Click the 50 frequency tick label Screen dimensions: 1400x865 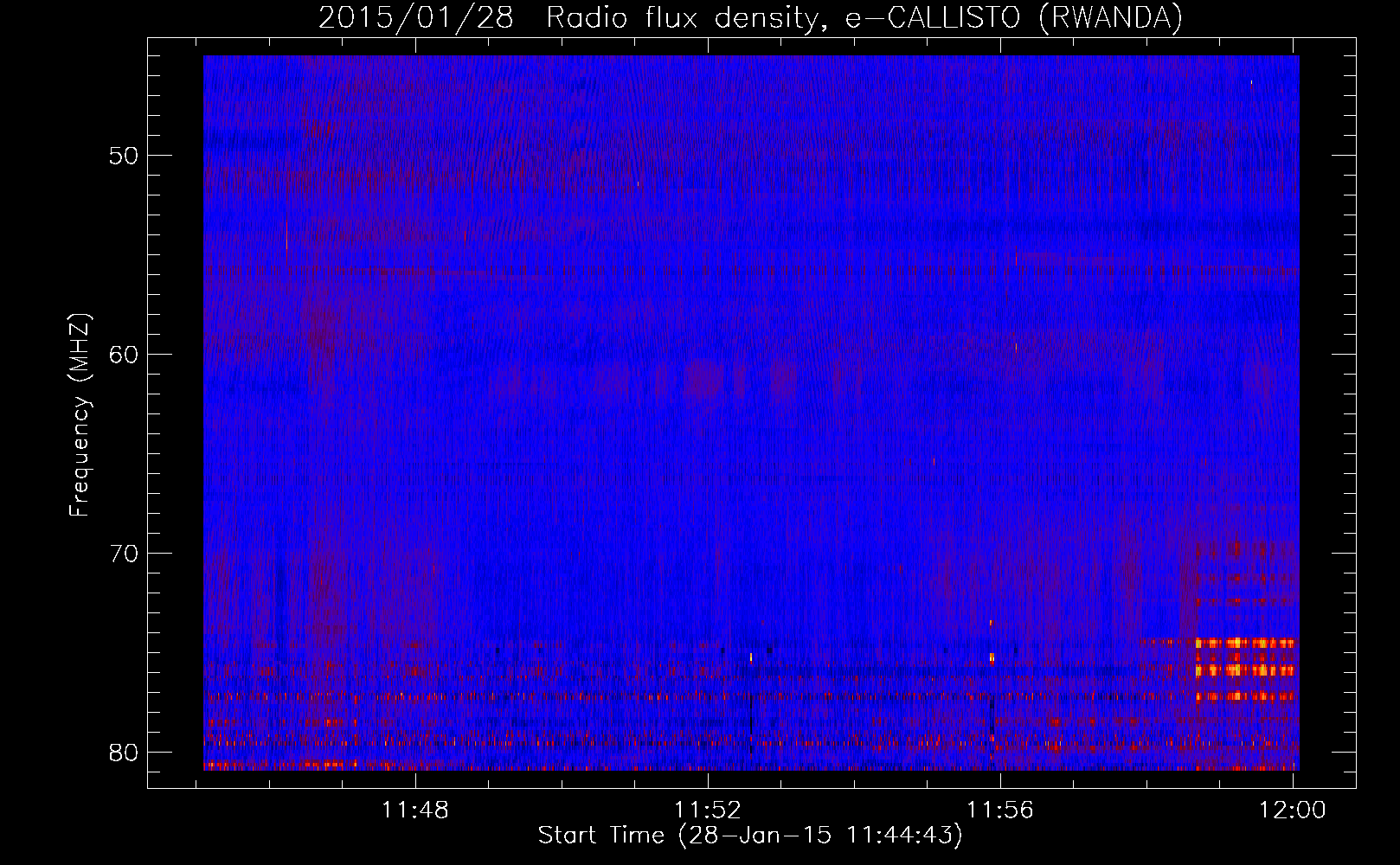tap(124, 157)
